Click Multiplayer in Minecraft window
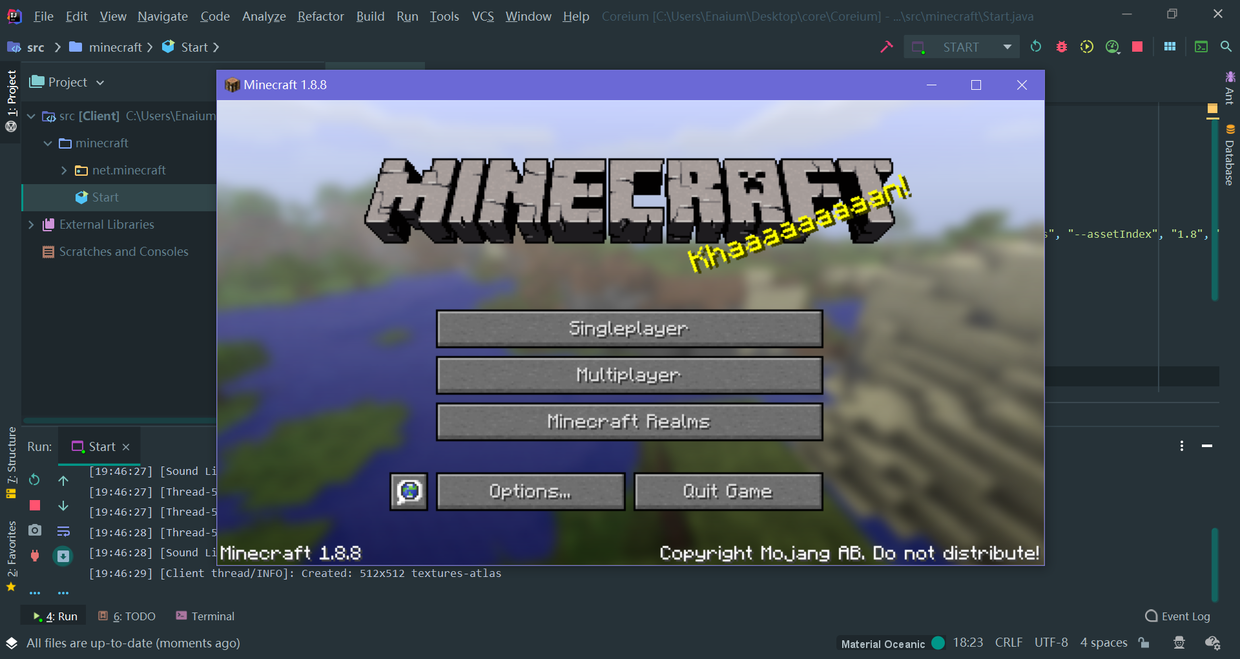The width and height of the screenshot is (1240, 659). [x=629, y=375]
